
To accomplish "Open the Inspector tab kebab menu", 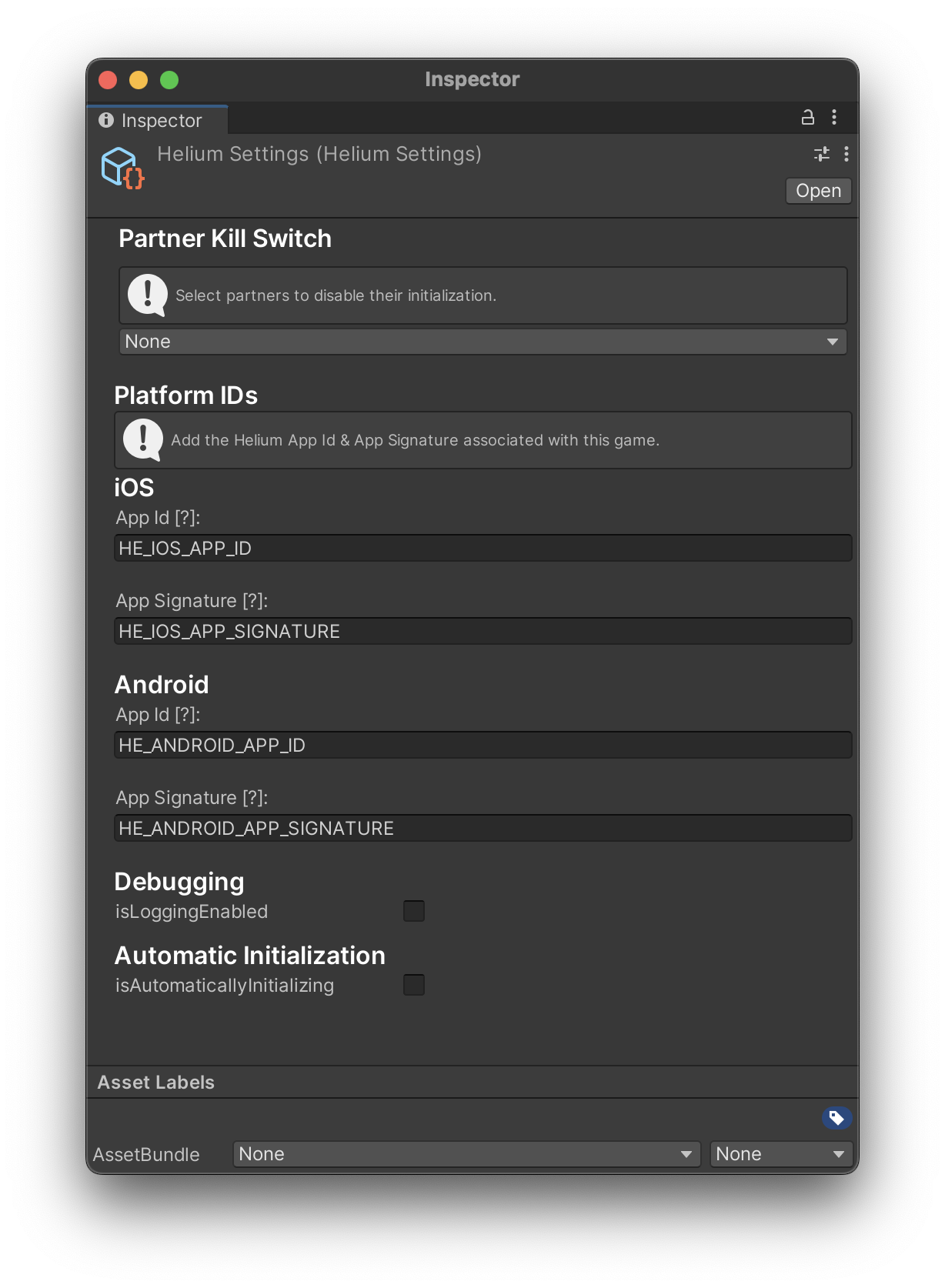I will 834,118.
